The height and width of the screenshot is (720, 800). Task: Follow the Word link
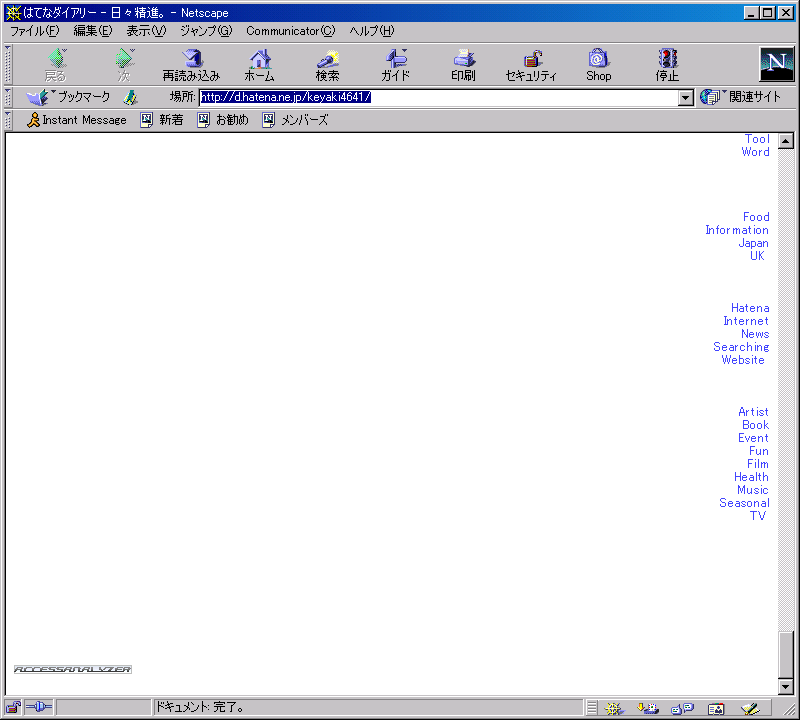pyautogui.click(x=756, y=152)
